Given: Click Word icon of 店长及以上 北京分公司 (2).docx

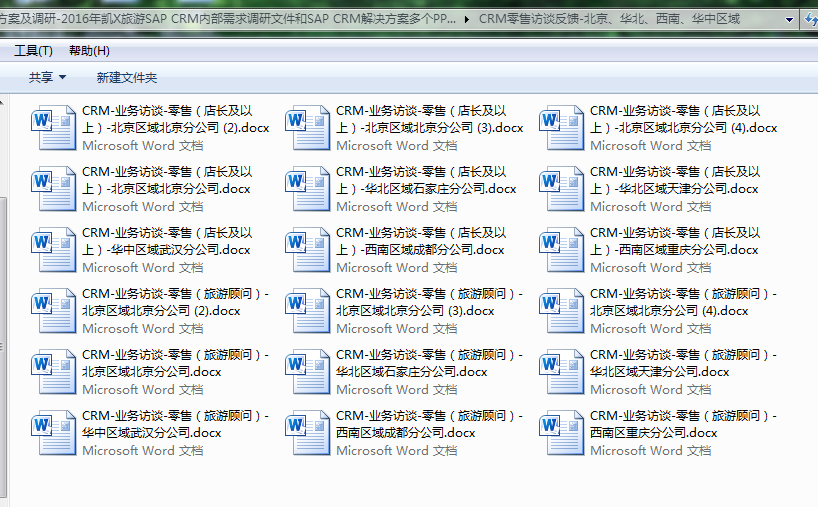Looking at the screenshot, I should tap(54, 128).
